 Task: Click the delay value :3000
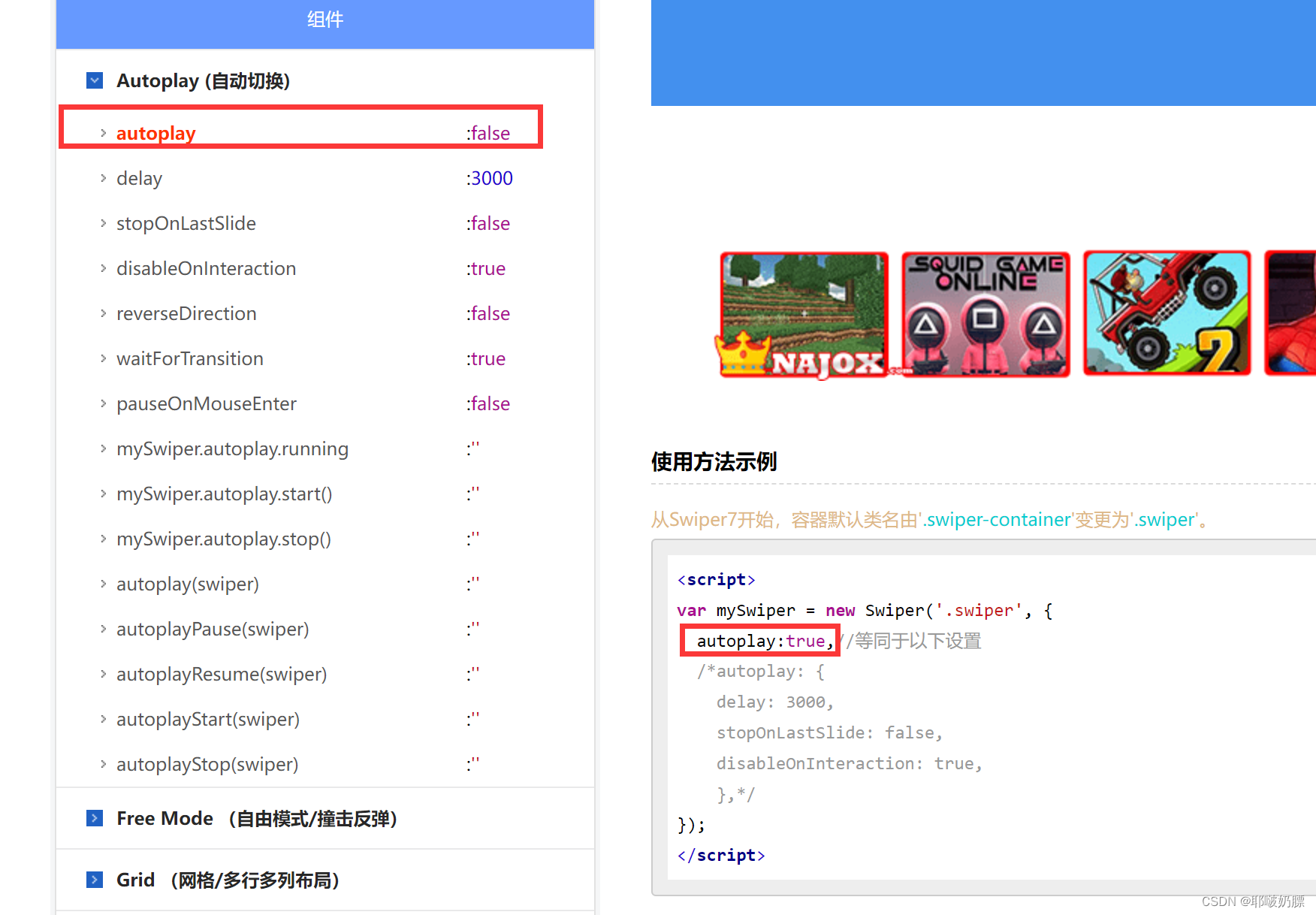click(490, 178)
